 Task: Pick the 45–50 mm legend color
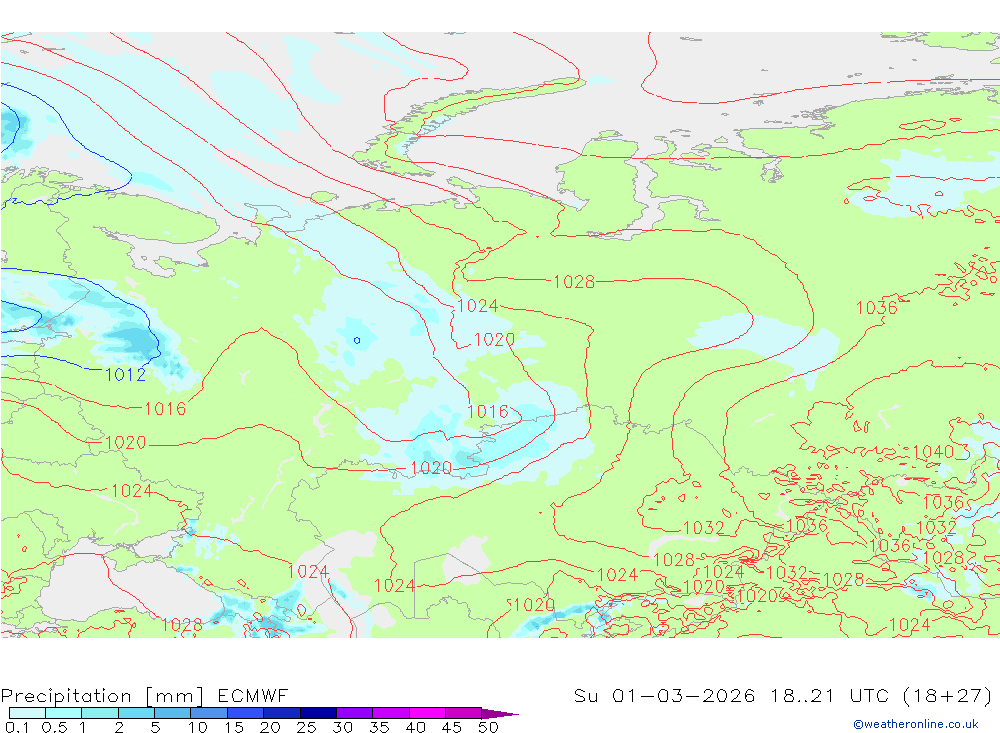tap(464, 713)
